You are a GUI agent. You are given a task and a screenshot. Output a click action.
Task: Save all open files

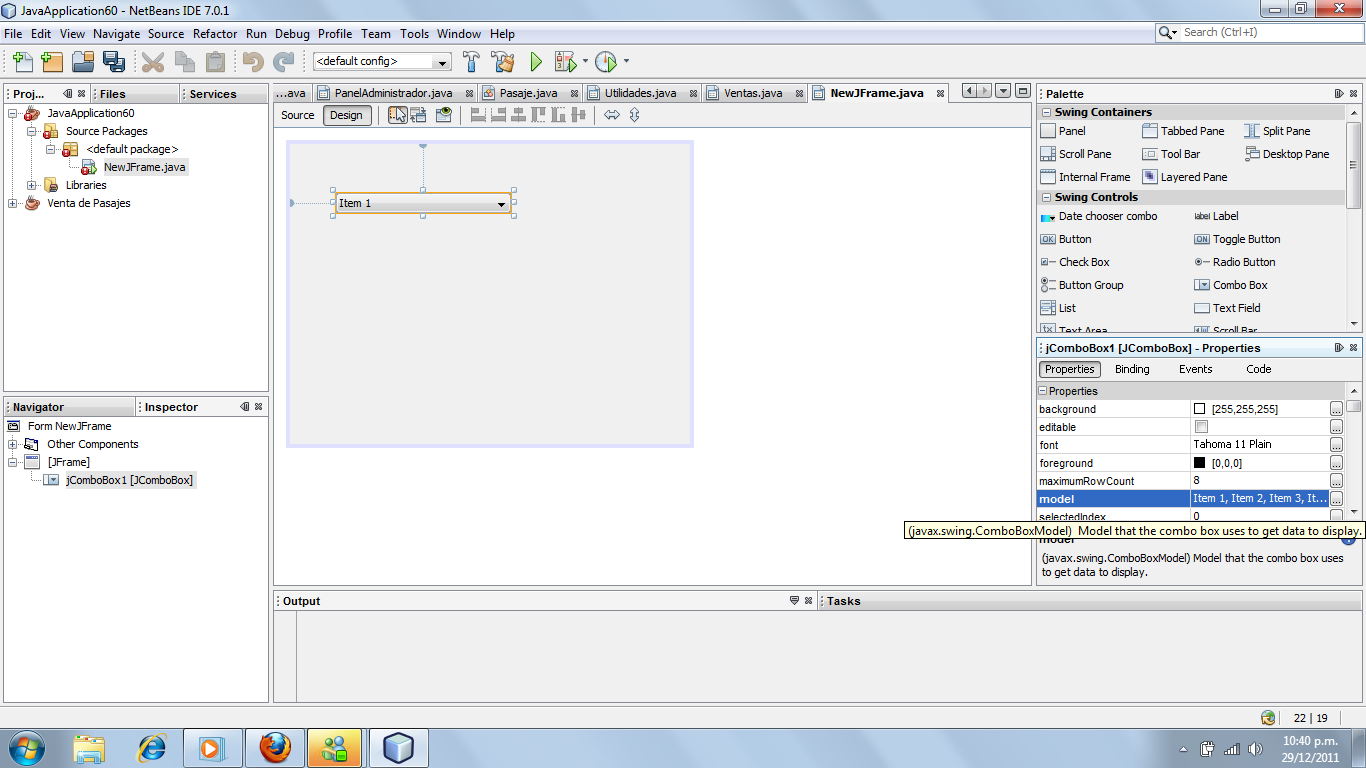(x=115, y=61)
